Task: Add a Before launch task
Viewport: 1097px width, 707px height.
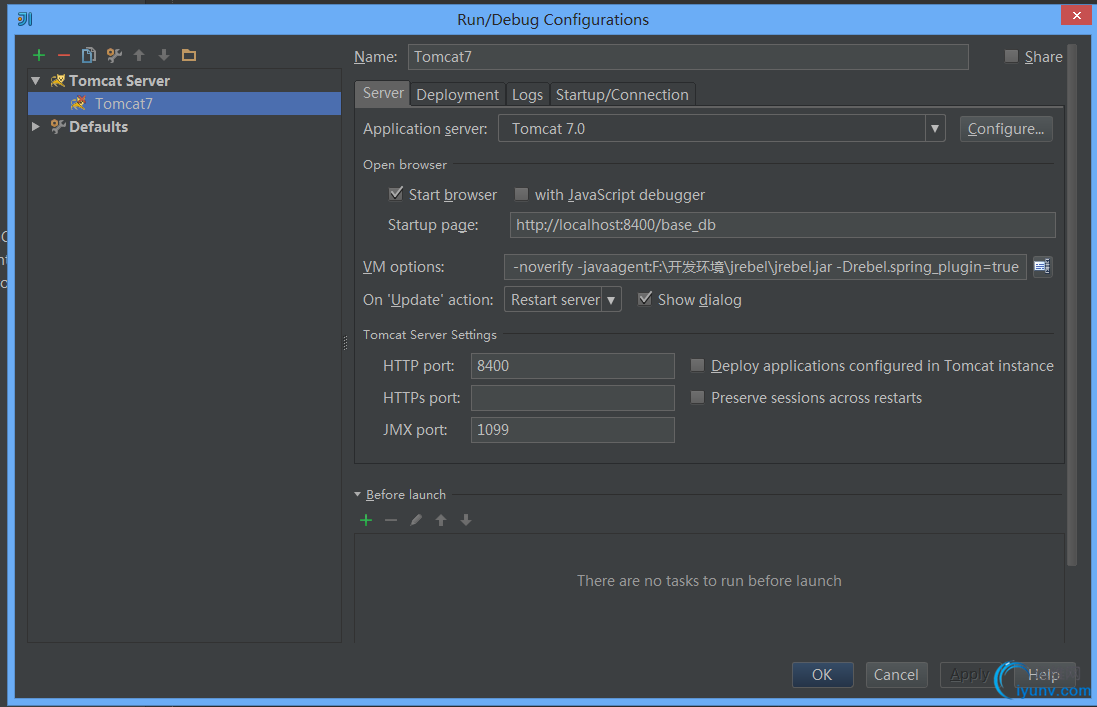Action: 366,520
